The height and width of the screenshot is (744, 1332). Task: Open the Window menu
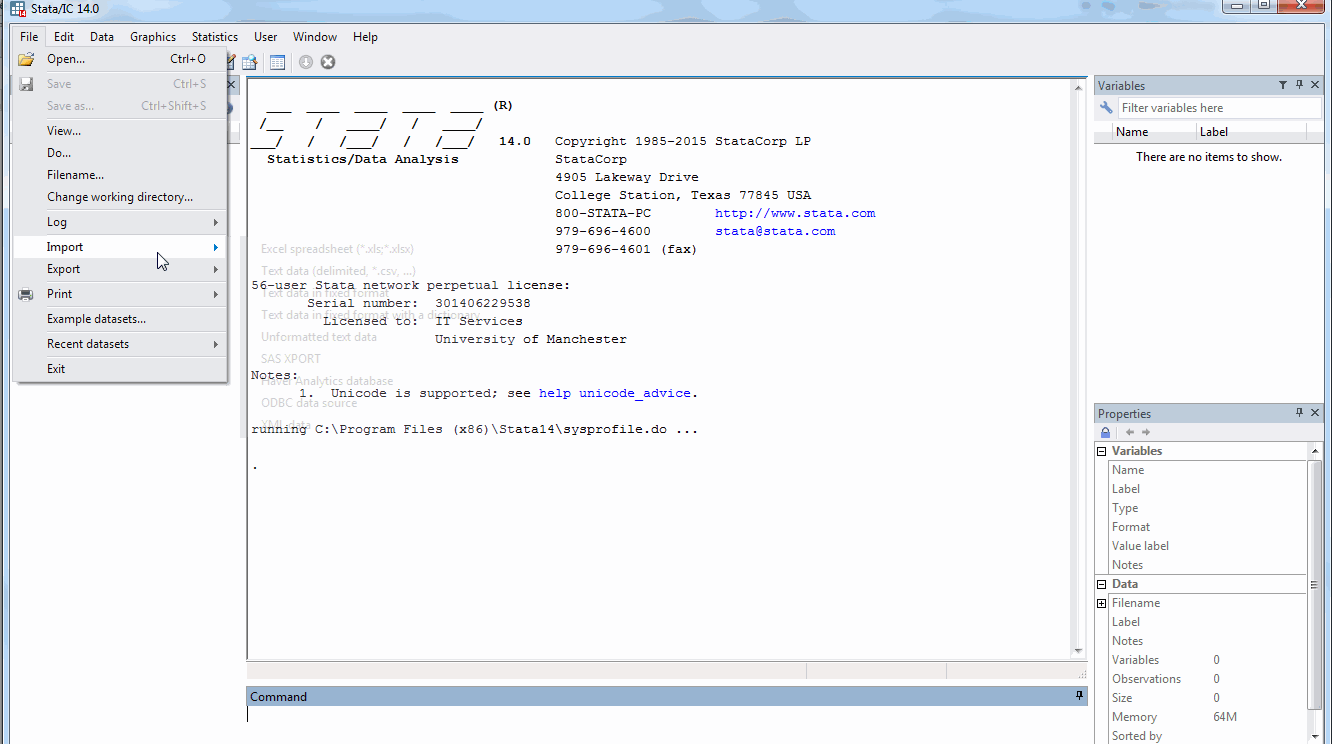pos(315,37)
